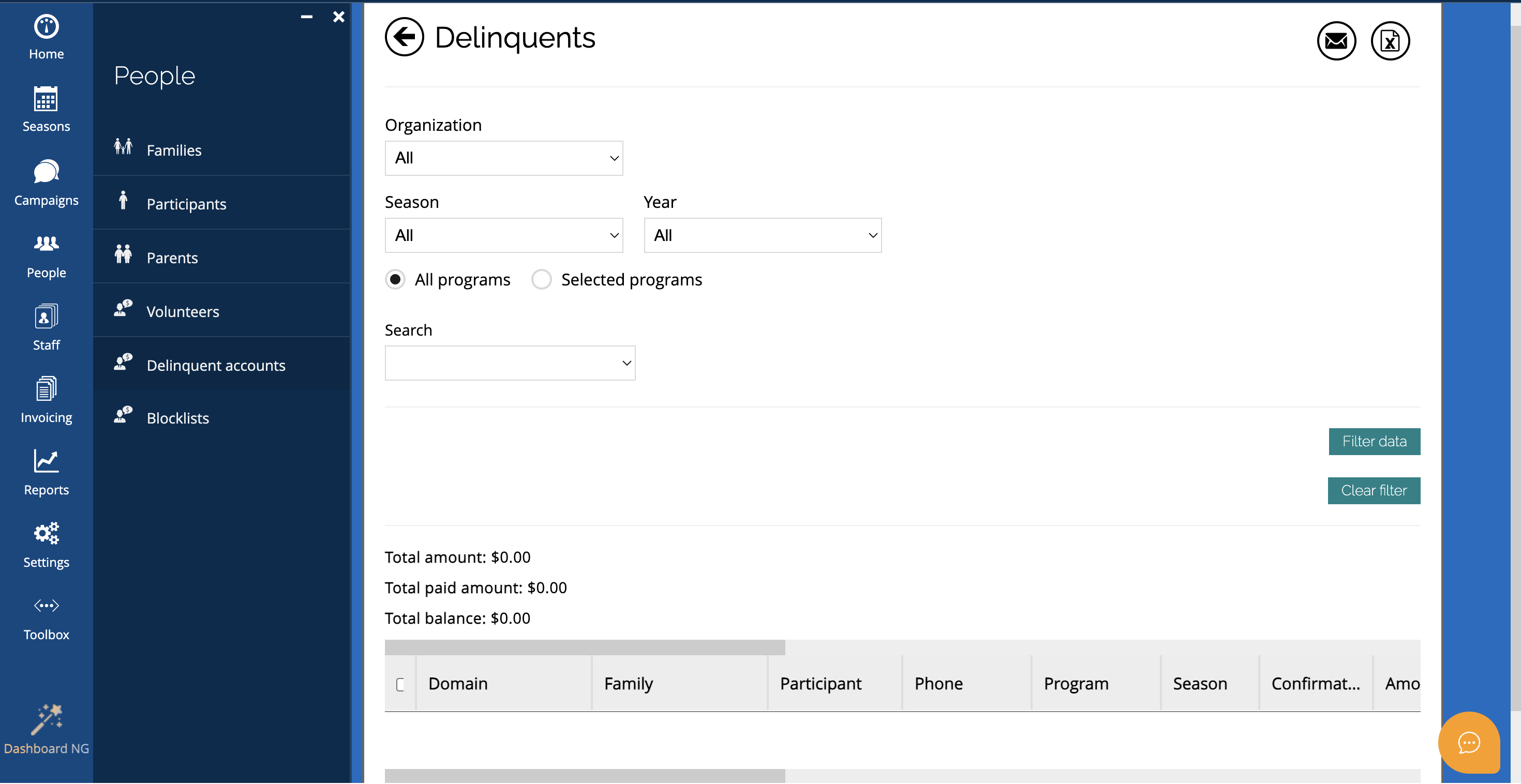Click the horizontal scrollbar above the table
Viewport: 1521px width, 784px height.
[585, 647]
